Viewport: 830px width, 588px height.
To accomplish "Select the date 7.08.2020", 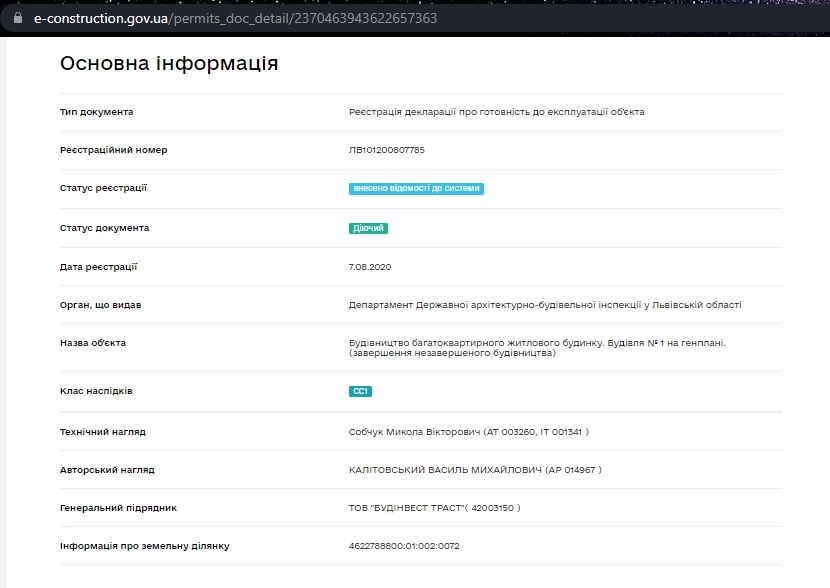I will [369, 267].
